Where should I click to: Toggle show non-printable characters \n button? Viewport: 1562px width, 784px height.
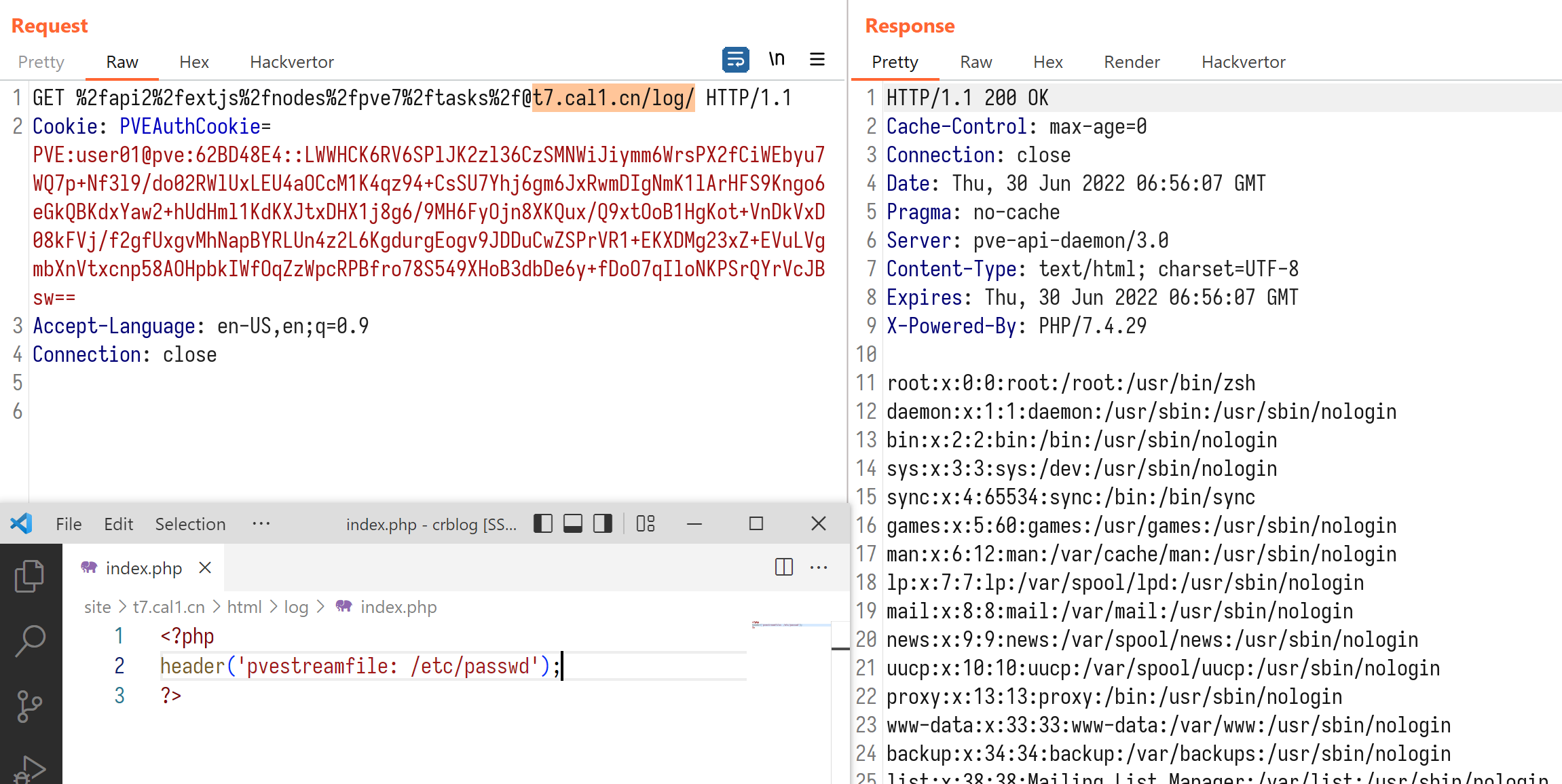(x=777, y=60)
